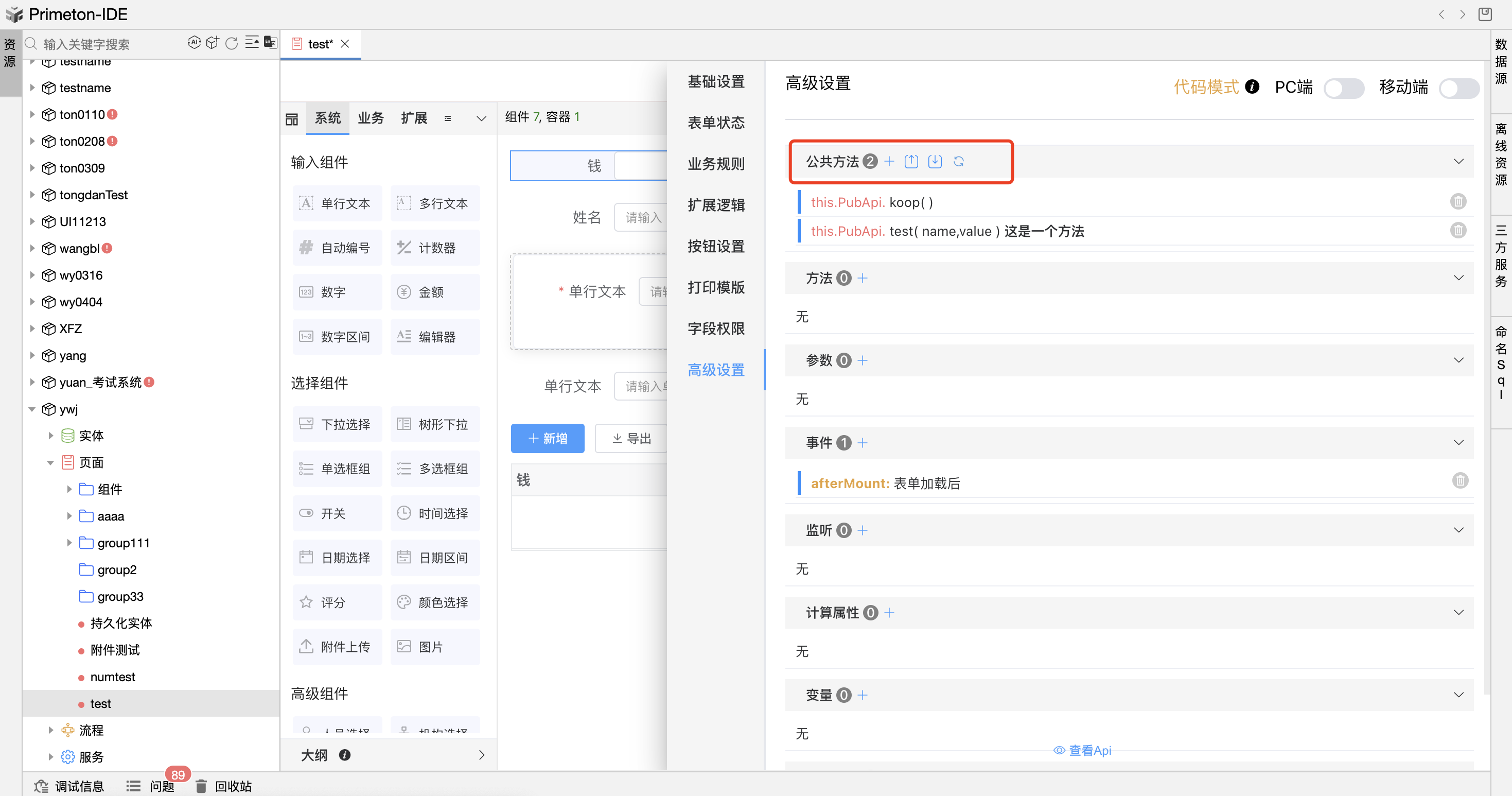Expand the ton0309 project node
Image resolution: width=1512 pixels, height=796 pixels.
33,168
